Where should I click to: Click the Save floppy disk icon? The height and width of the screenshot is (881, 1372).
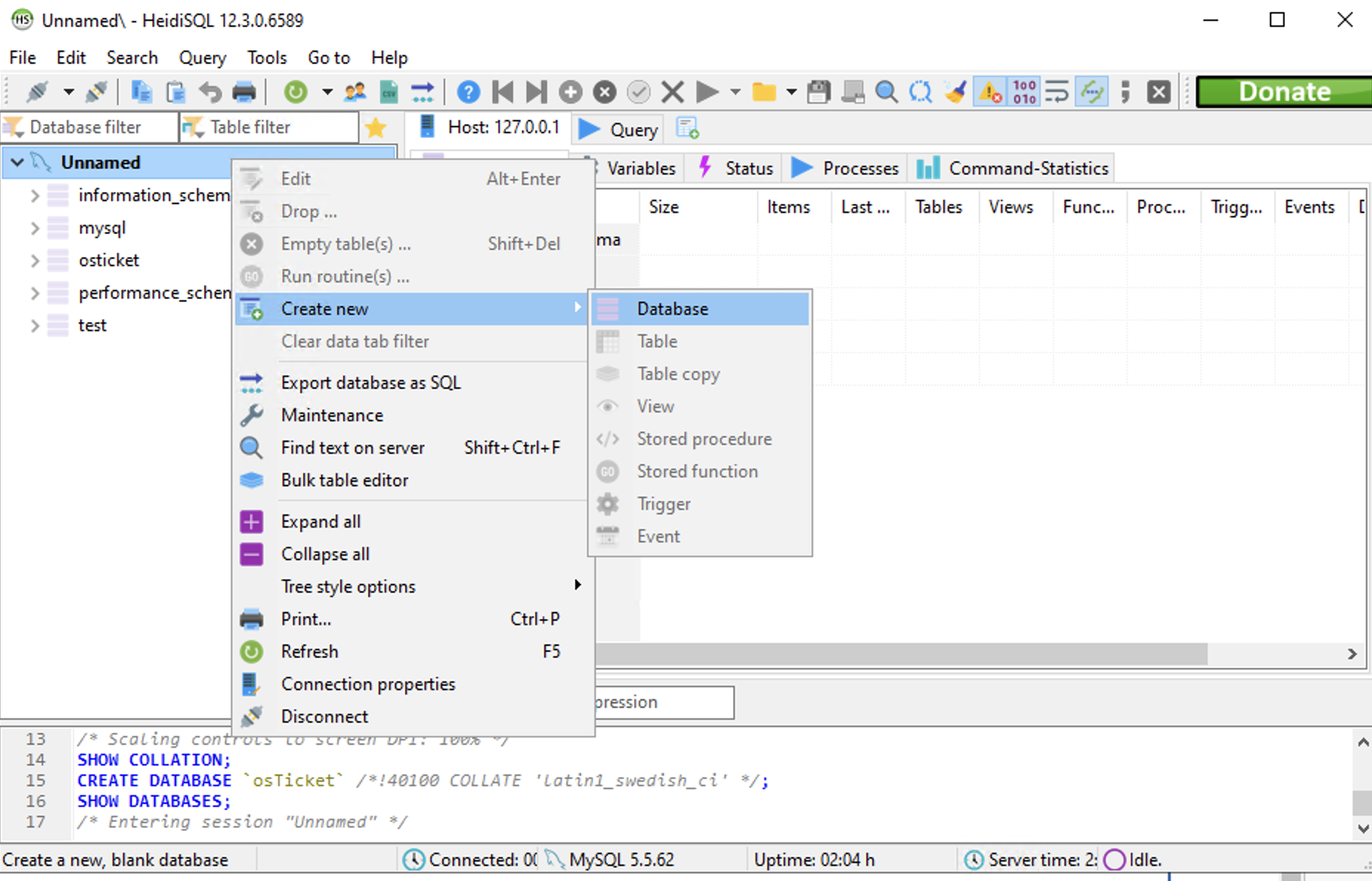point(819,92)
